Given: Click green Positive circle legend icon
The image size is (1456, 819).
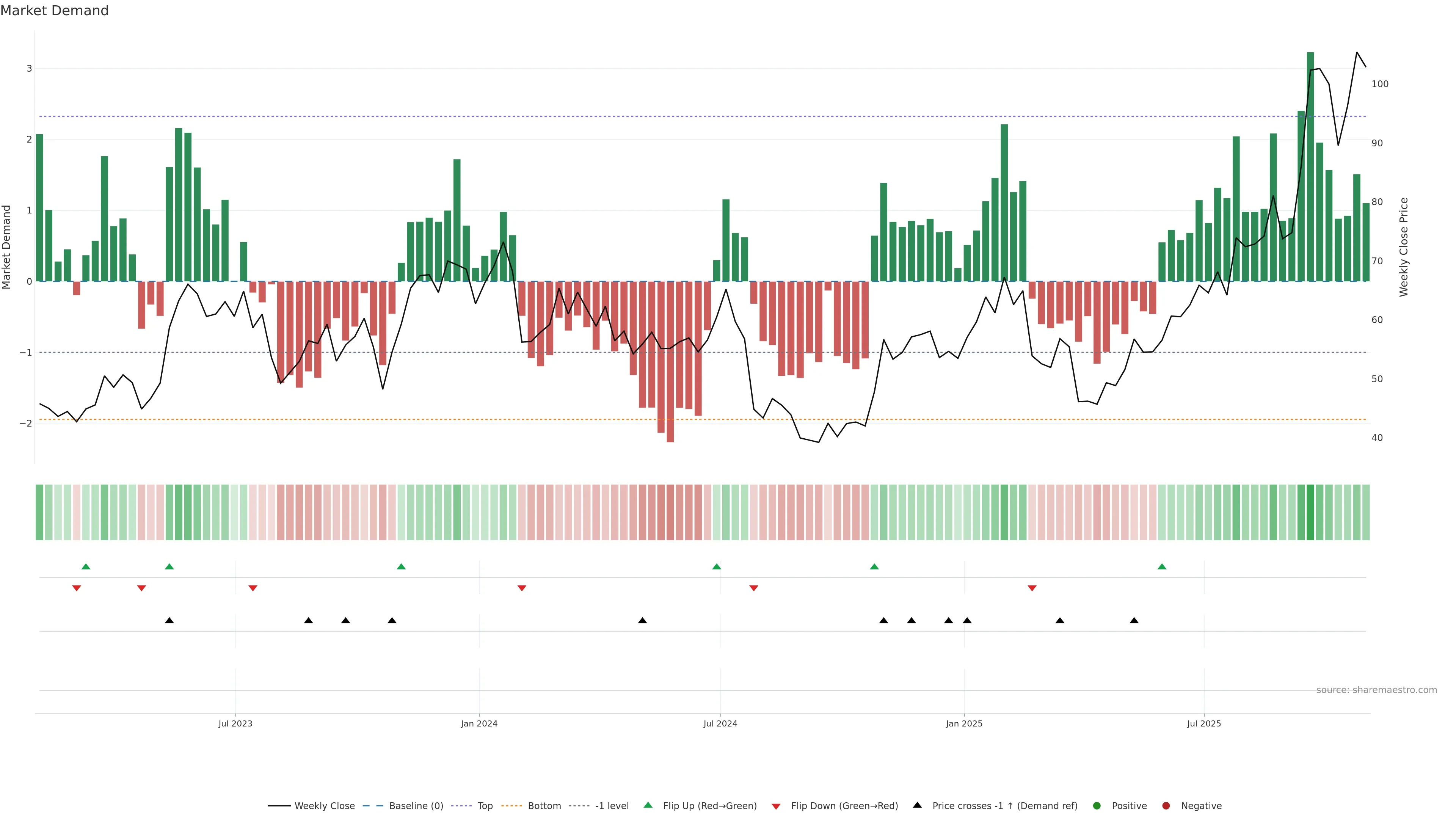Looking at the screenshot, I should [x=1097, y=805].
